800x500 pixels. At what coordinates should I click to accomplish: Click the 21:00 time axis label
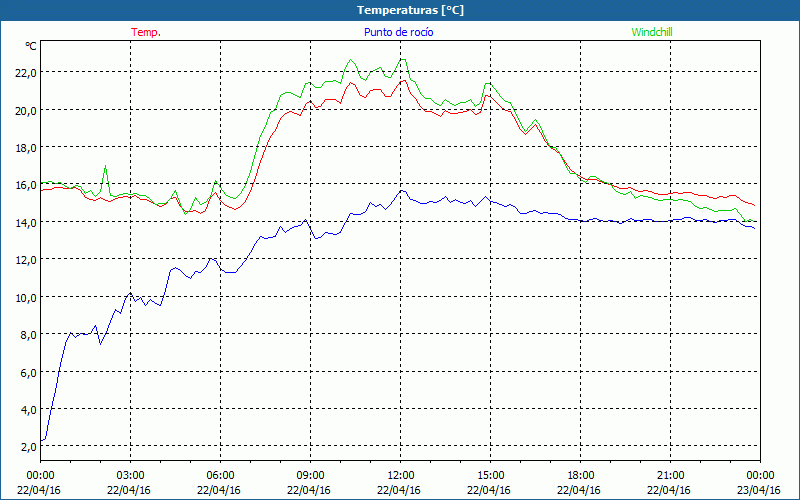coord(670,476)
